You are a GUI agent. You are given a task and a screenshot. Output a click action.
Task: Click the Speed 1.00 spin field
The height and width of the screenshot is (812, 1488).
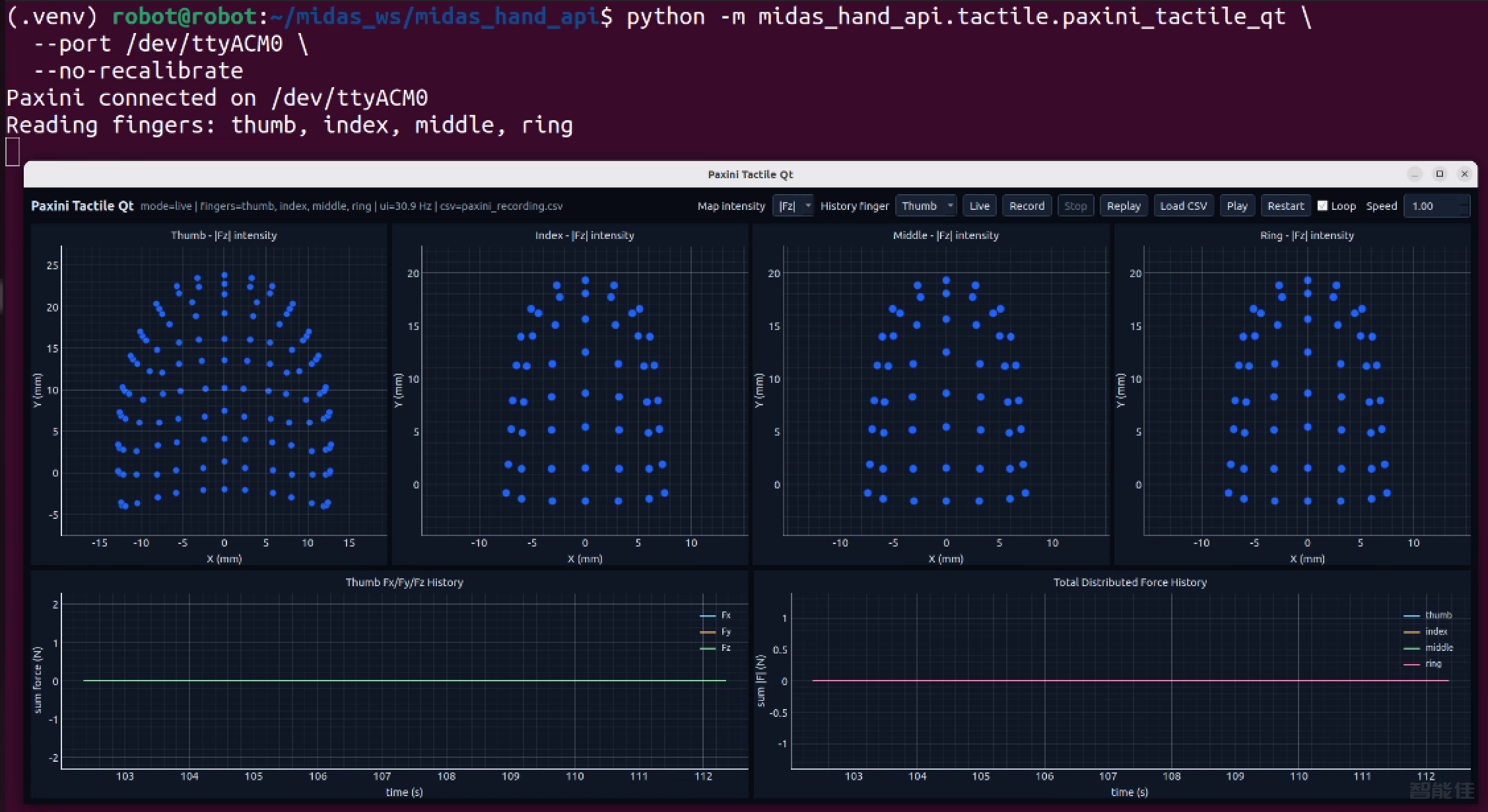1437,206
